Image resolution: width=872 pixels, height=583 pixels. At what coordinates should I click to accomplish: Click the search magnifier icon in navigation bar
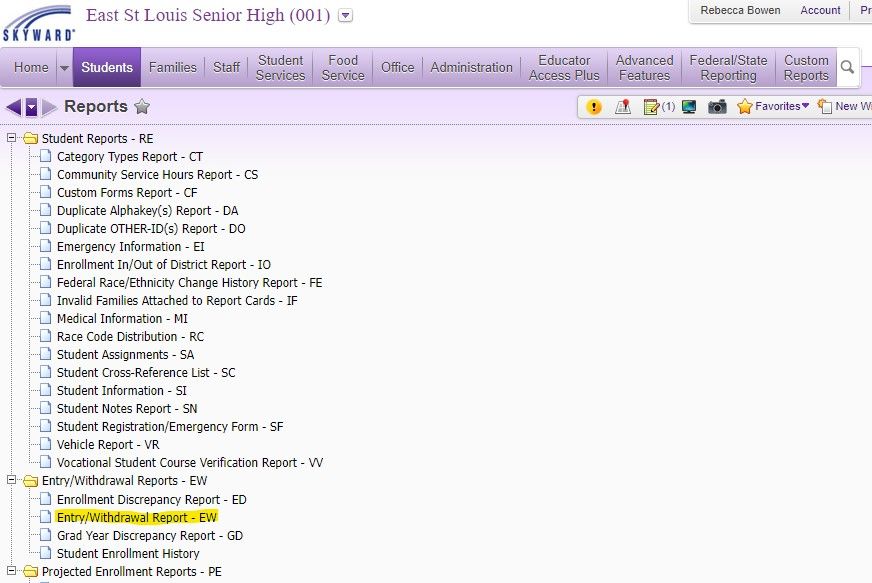pos(847,68)
